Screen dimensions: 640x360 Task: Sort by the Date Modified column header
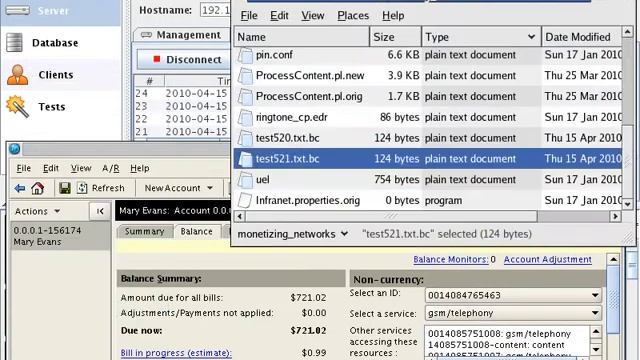[x=581, y=37]
